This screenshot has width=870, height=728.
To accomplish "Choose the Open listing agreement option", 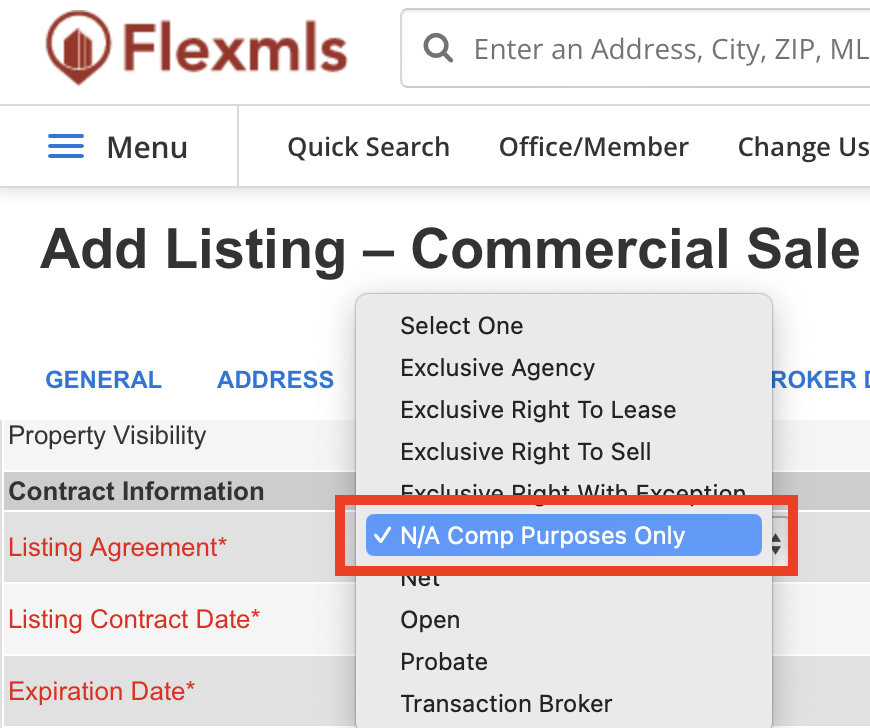I will click(x=430, y=620).
